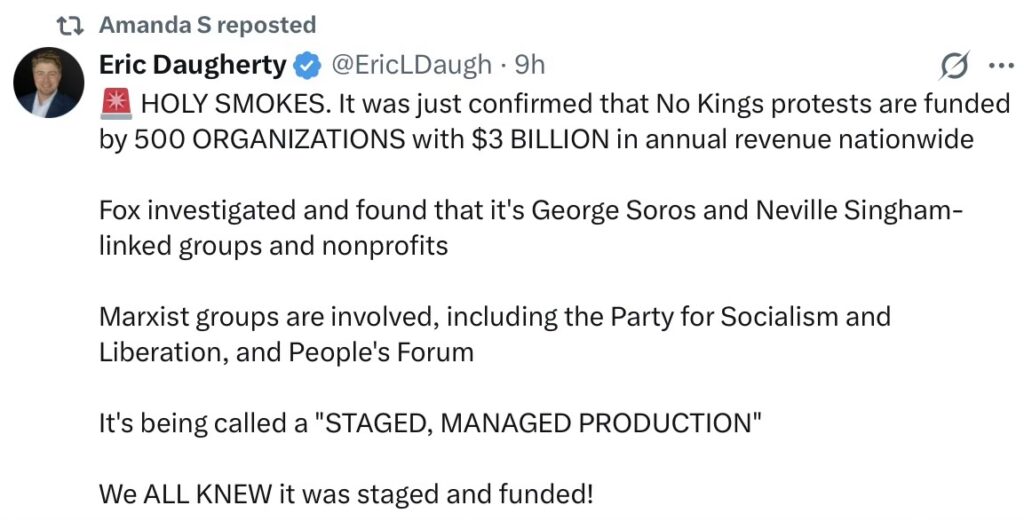Click the "Party for Socialism" phrase
This screenshot has width=1024, height=521.
(x=717, y=317)
